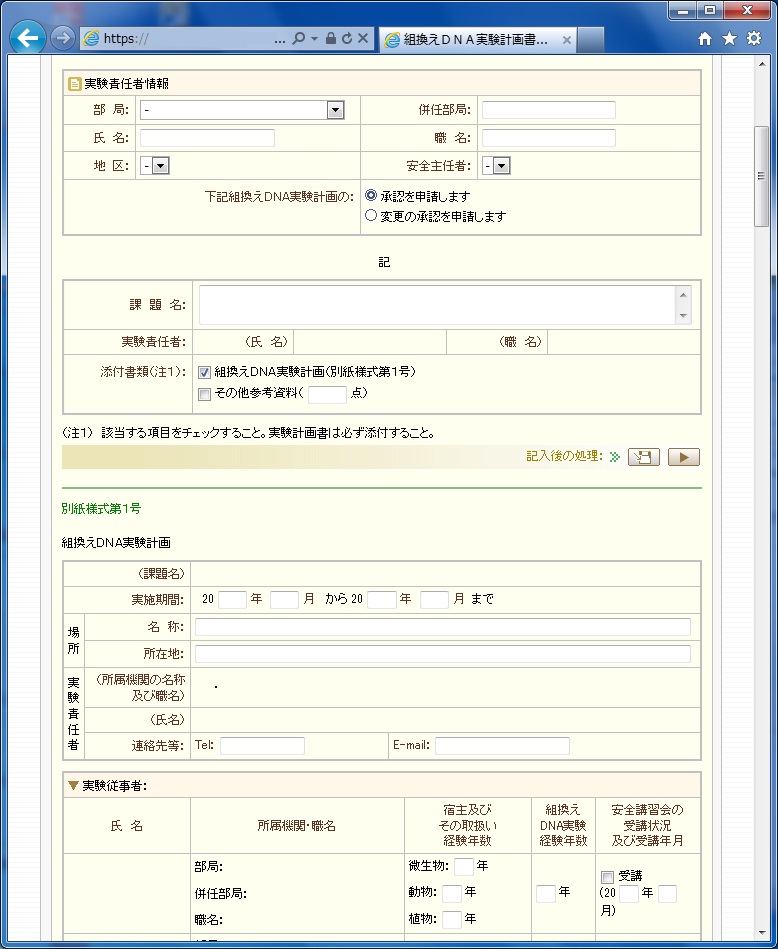778x949 pixels.
Task: Open a new blank tab button
Action: click(591, 40)
